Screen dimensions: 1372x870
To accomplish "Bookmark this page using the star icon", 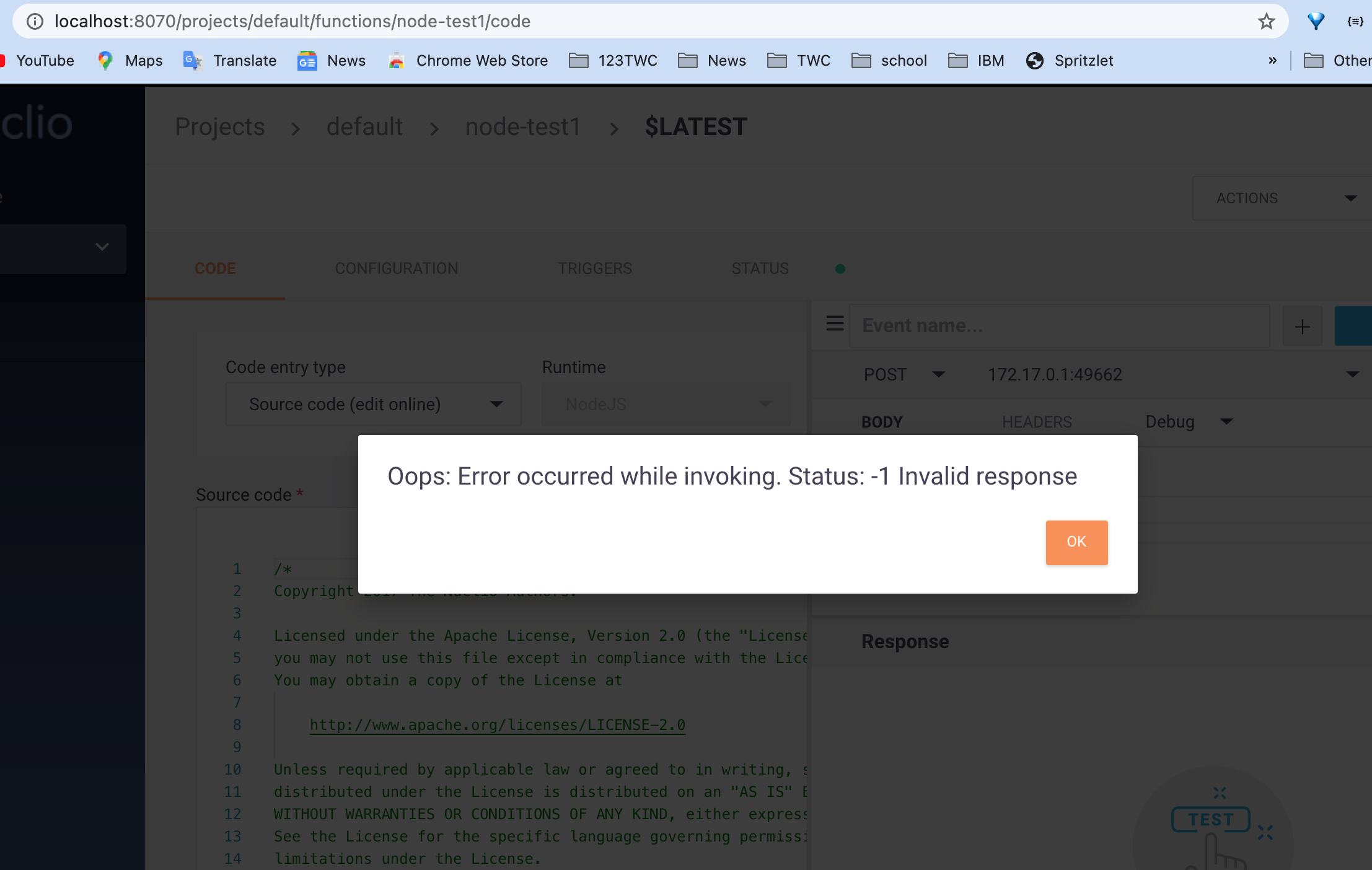I will (x=1265, y=21).
